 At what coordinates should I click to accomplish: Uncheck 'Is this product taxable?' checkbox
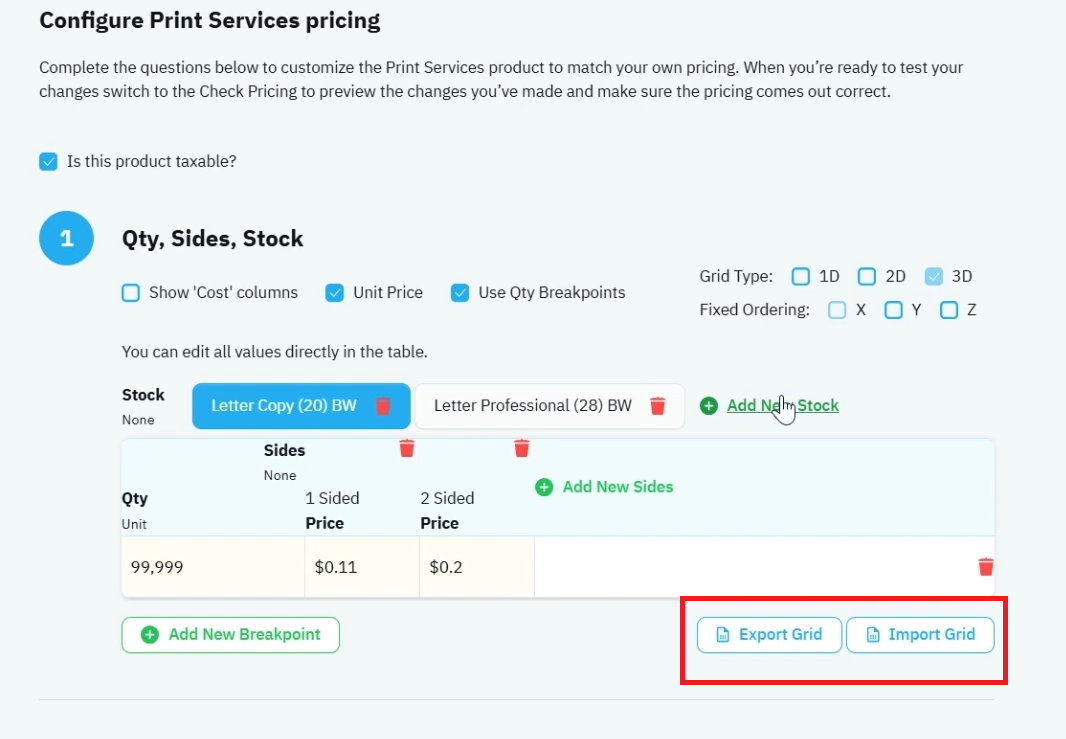(48, 162)
